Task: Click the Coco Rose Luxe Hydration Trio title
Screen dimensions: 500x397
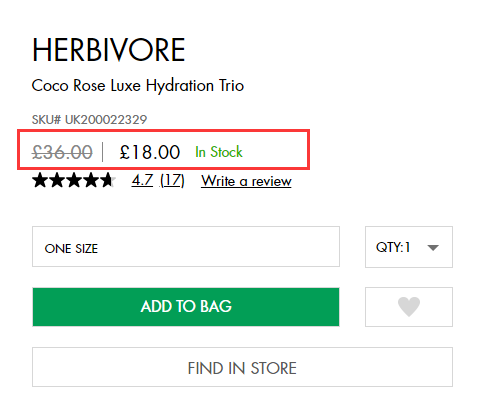Action: pos(138,86)
